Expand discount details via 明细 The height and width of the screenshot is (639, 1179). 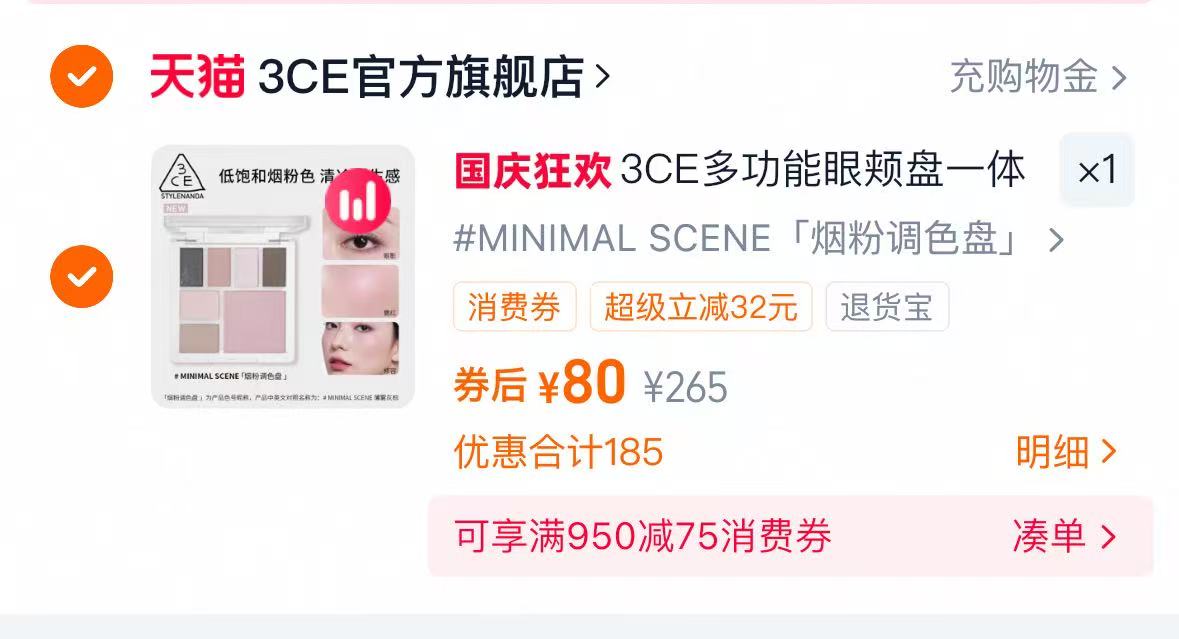pos(1065,451)
